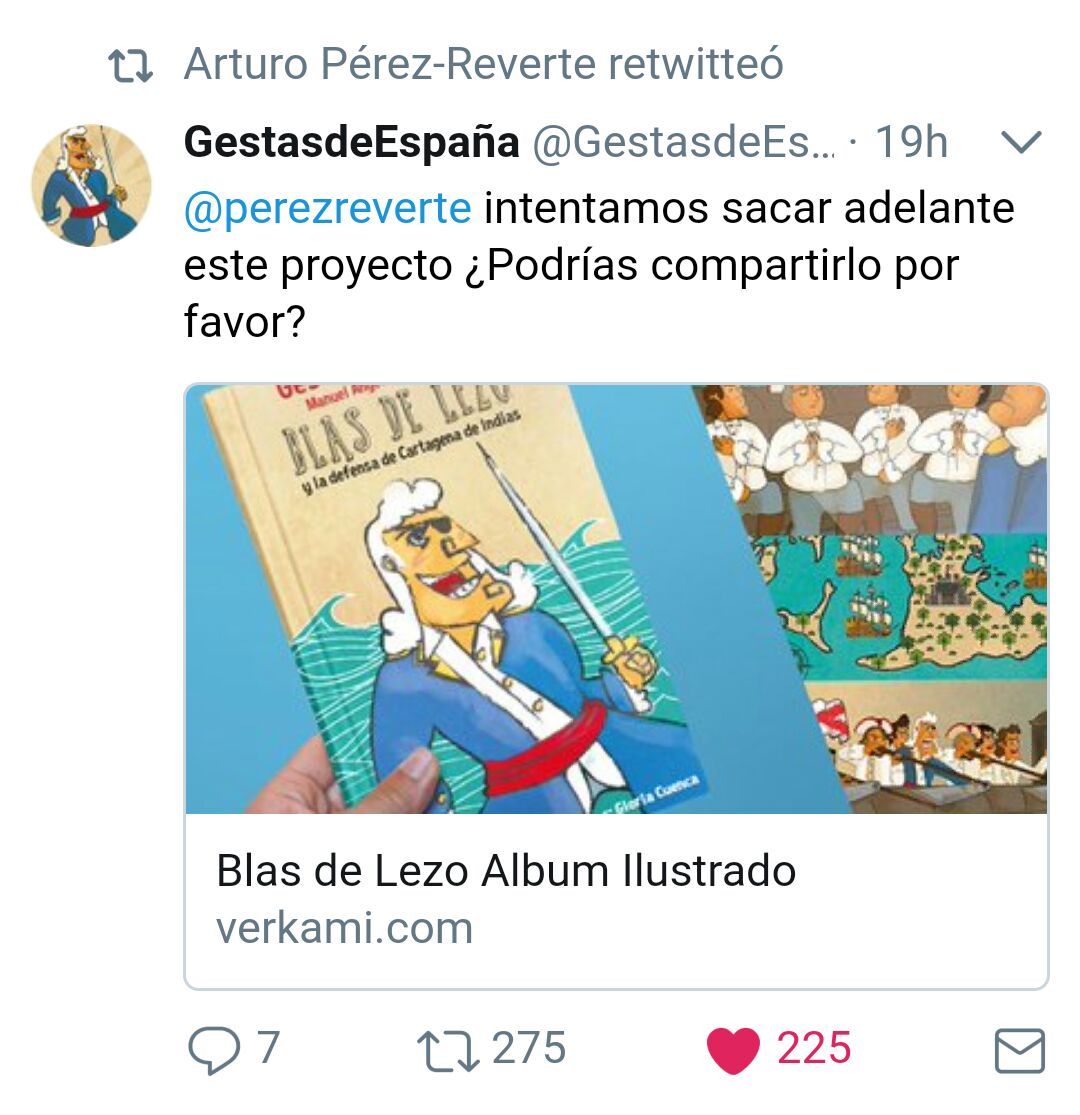Viewport: 1080px width, 1115px height.
Task: Open Arturo Pérez-Reverte retwitteó label
Action: coord(483,64)
